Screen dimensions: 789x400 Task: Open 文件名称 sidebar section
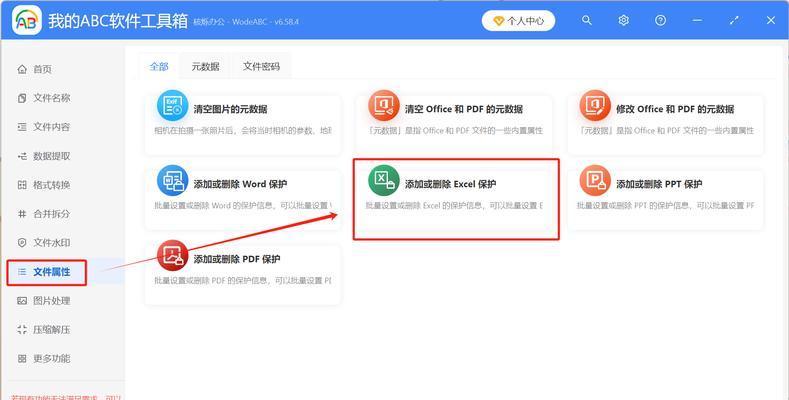51,98
